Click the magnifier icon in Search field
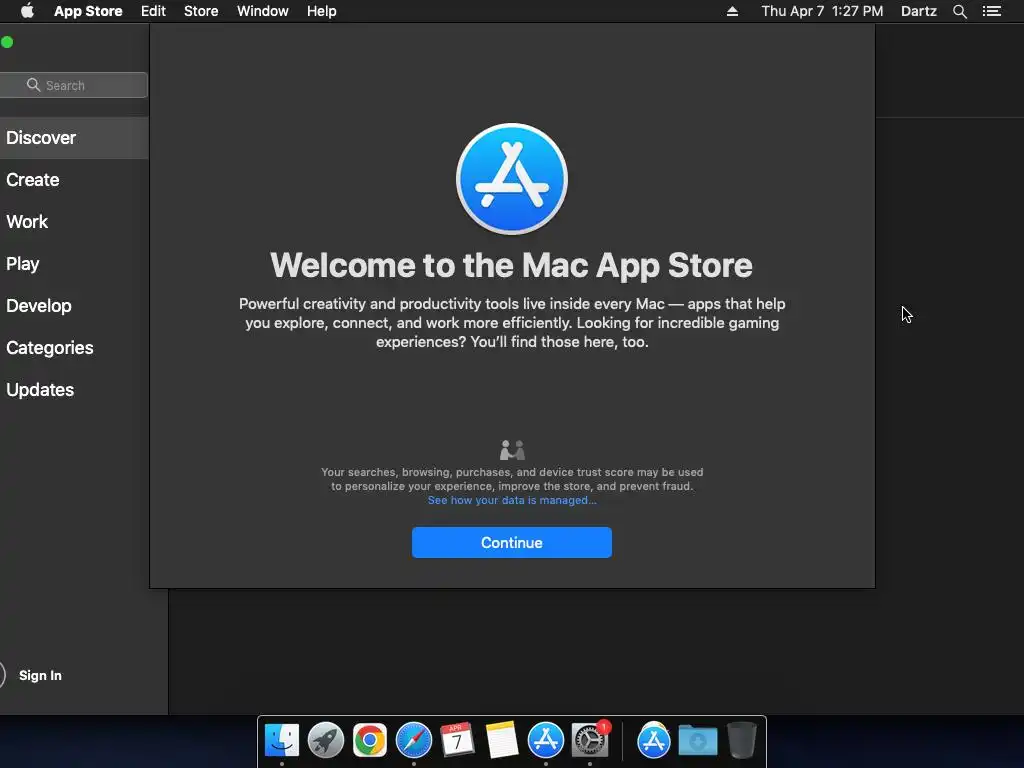 pos(33,85)
